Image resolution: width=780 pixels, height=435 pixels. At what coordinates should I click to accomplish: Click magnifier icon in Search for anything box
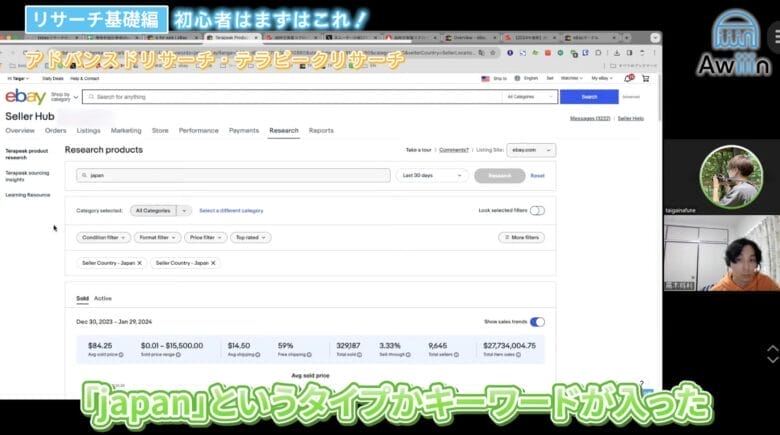[91, 97]
